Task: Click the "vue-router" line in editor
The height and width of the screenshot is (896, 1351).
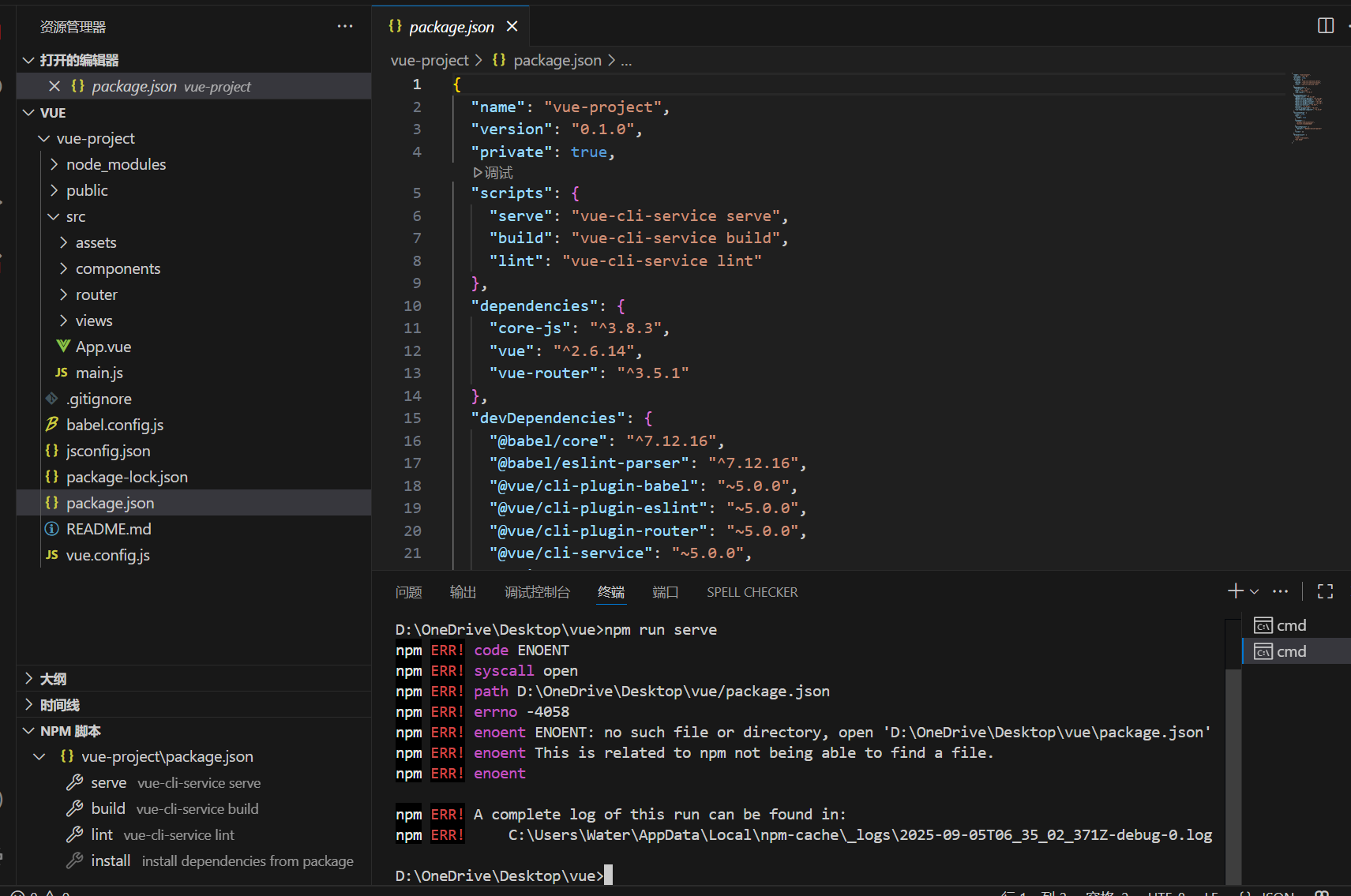Action: point(588,373)
